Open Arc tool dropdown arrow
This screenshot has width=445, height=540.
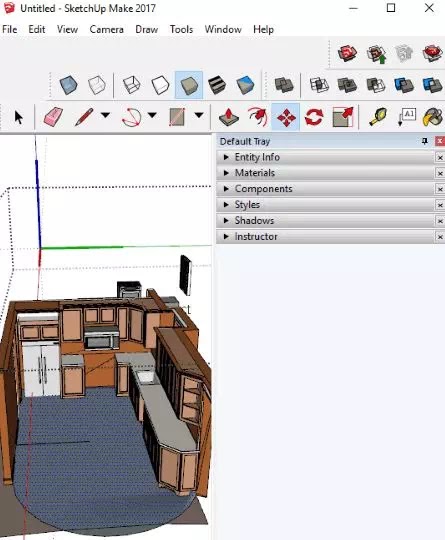(x=152, y=115)
